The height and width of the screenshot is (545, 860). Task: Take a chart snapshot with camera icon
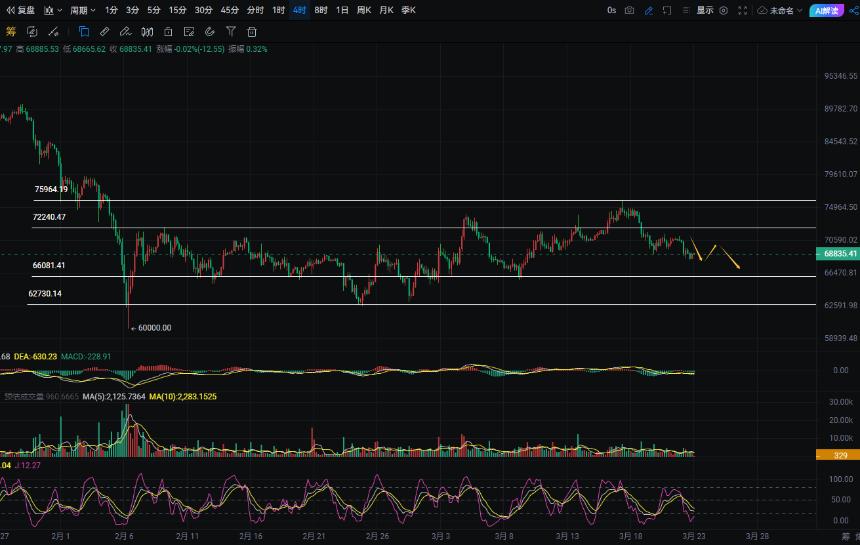click(630, 10)
